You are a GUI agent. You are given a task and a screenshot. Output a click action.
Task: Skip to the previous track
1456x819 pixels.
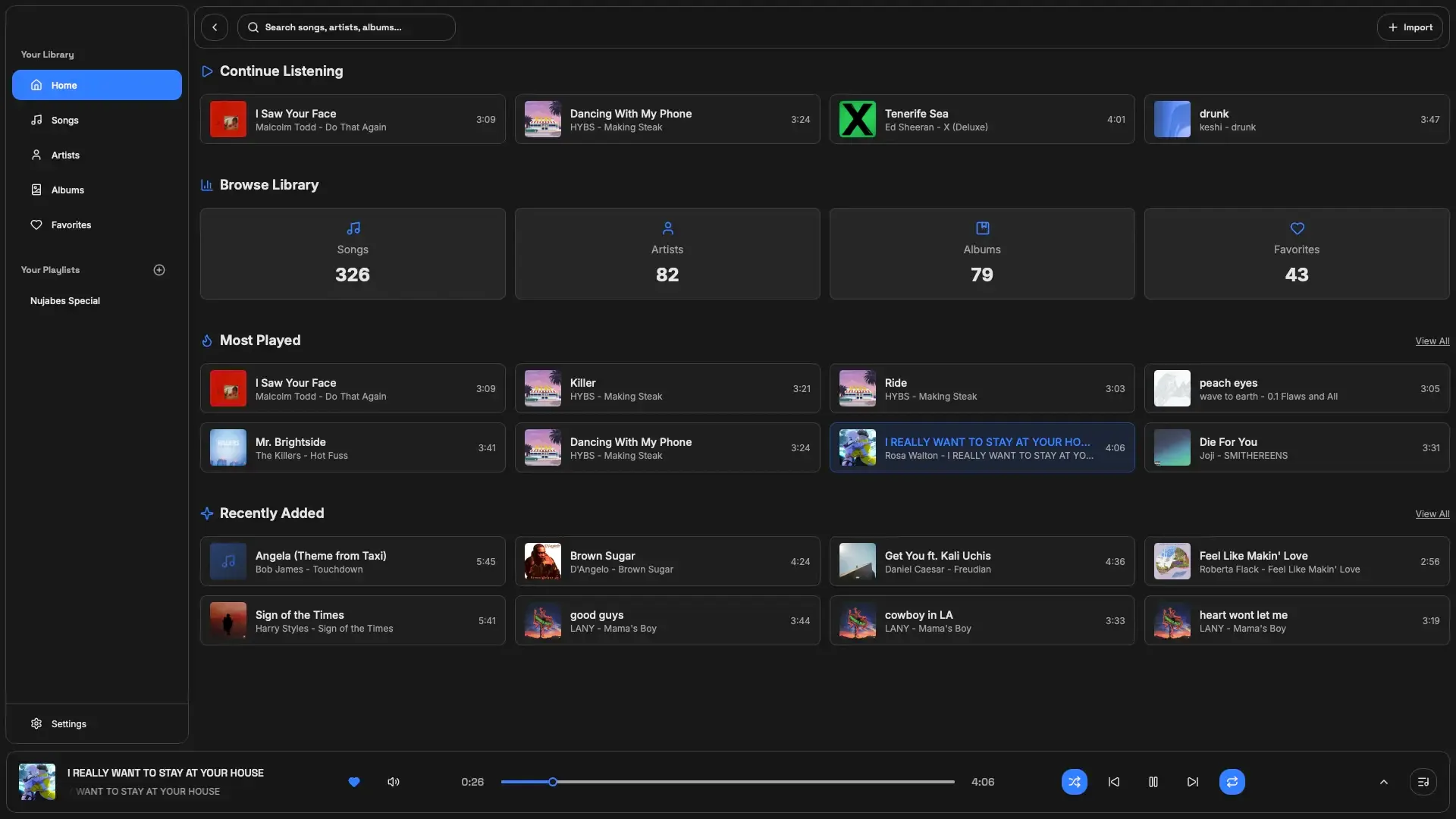click(1114, 782)
